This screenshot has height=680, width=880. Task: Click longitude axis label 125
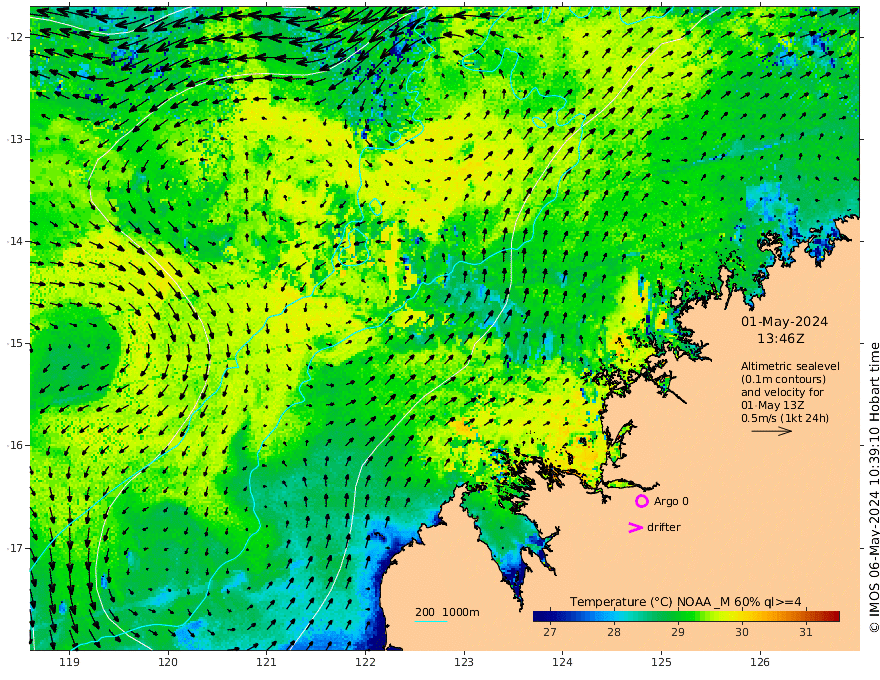[662, 662]
